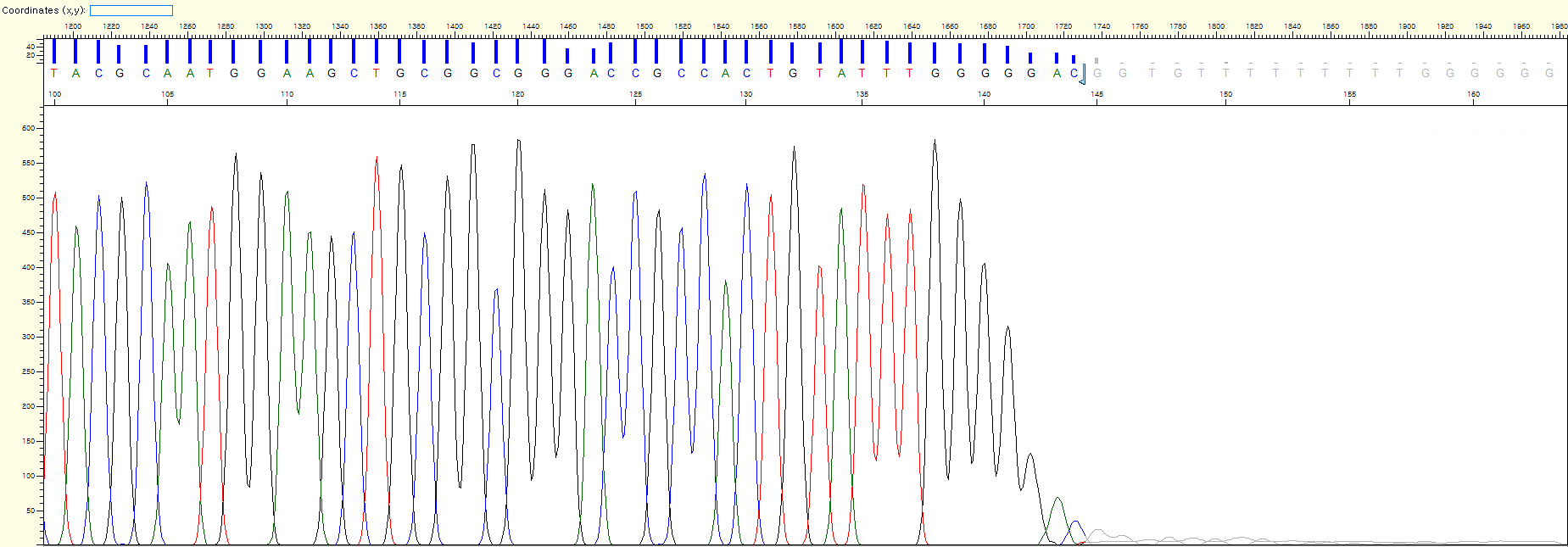The height and width of the screenshot is (547, 1568).
Task: Click the 1300 tick on the top ruler
Action: pyautogui.click(x=264, y=27)
